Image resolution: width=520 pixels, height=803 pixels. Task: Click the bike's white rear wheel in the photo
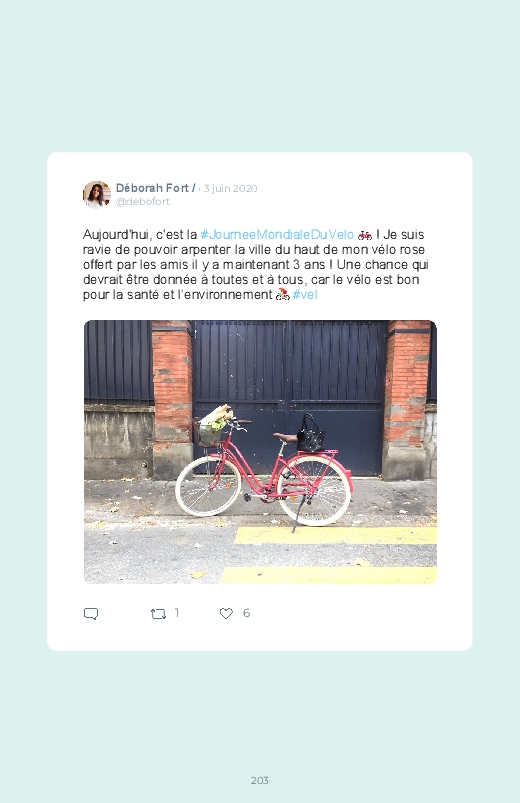(x=315, y=490)
